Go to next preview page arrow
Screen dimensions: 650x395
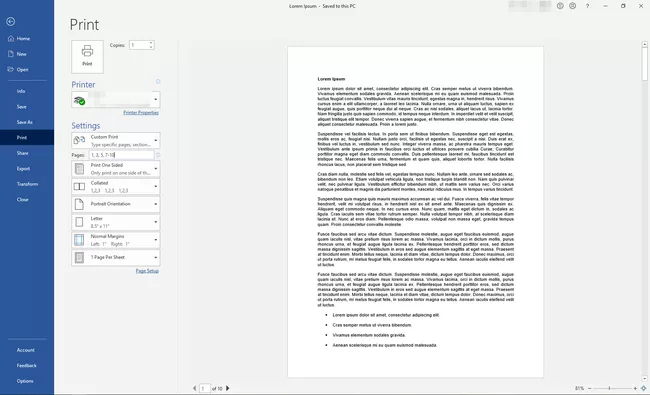(x=228, y=388)
